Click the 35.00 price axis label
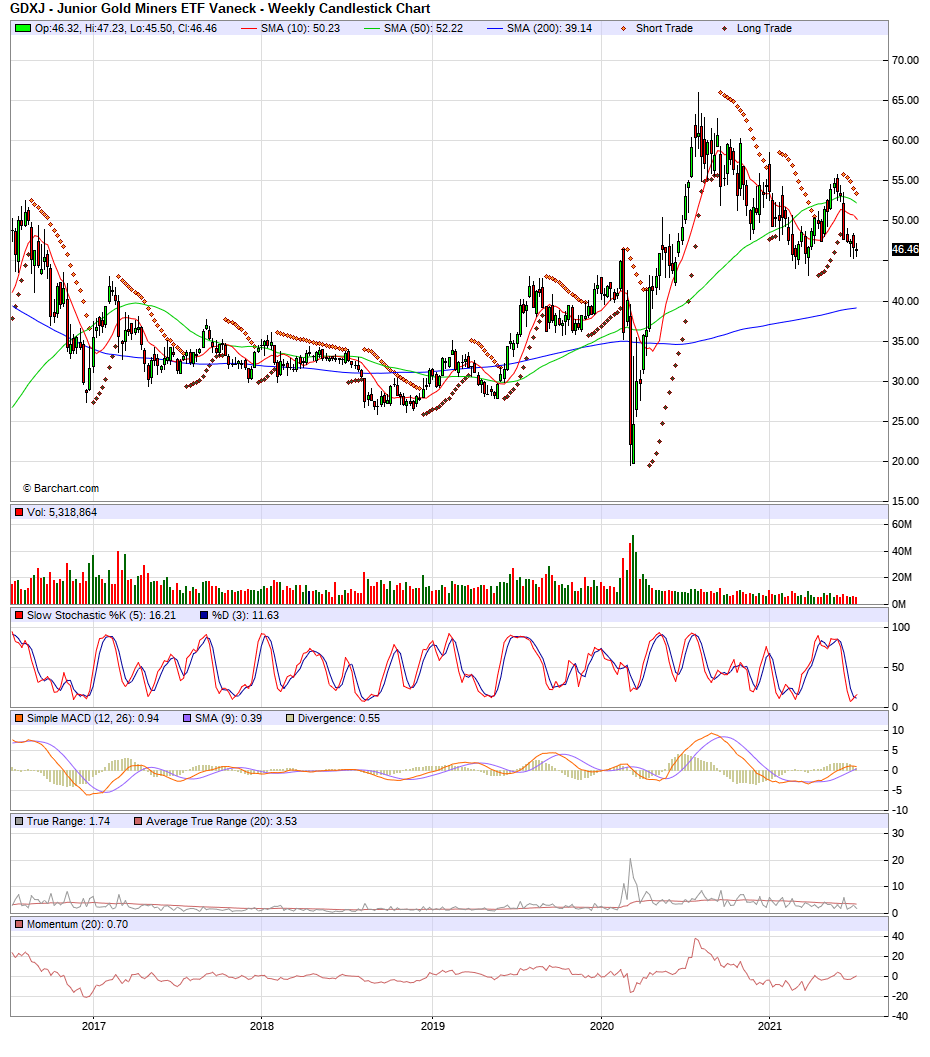This screenshot has width=930, height=1057. [x=905, y=342]
